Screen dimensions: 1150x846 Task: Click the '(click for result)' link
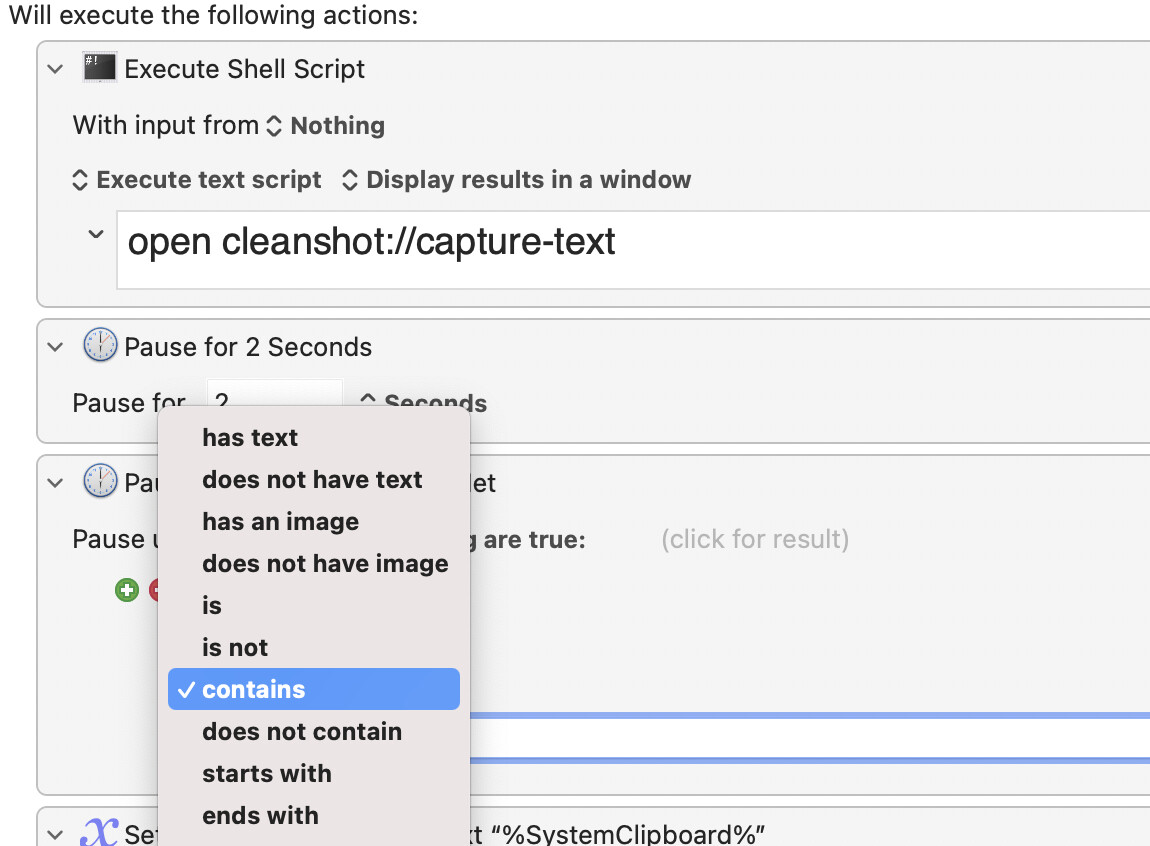tap(755, 539)
